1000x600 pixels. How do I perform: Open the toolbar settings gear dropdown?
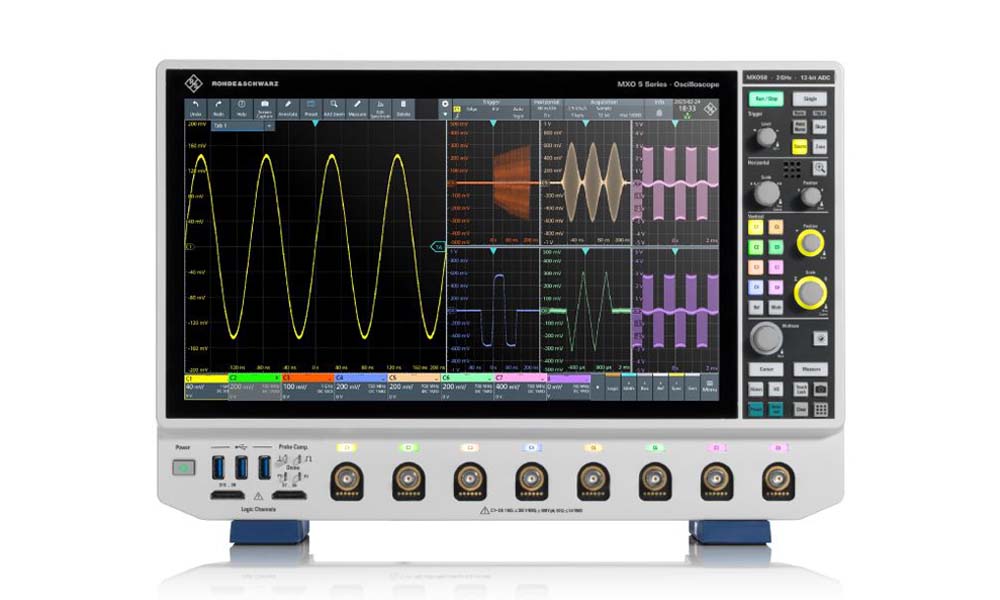[x=446, y=104]
